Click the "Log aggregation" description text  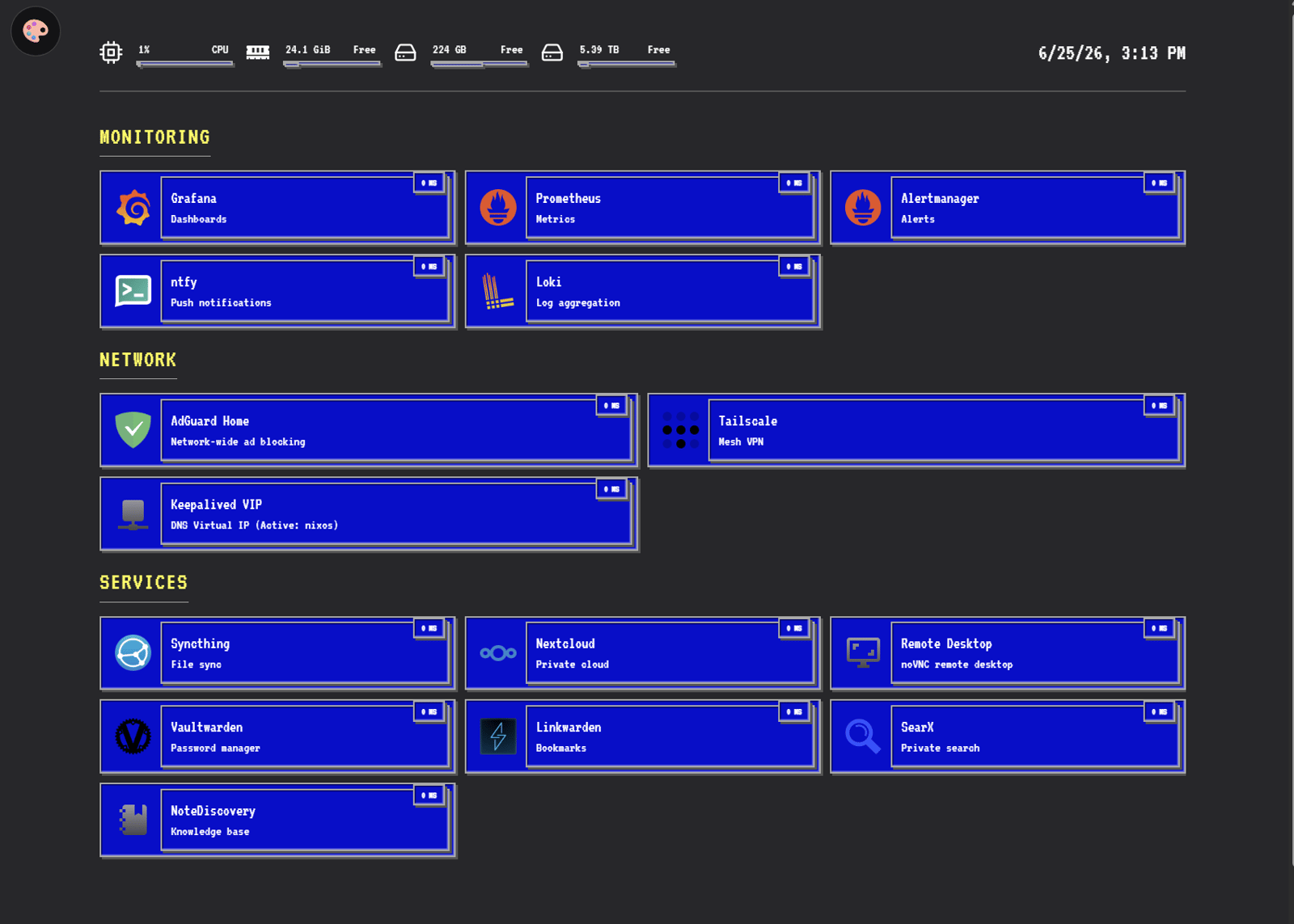[577, 302]
